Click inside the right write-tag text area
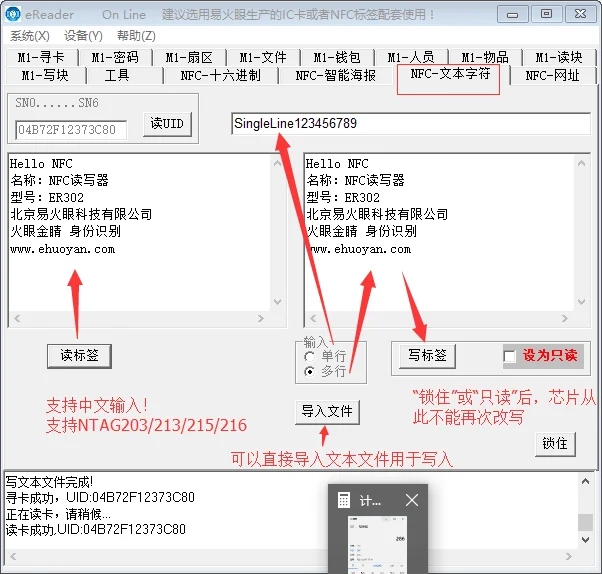Image resolution: width=602 pixels, height=574 pixels. click(x=440, y=233)
